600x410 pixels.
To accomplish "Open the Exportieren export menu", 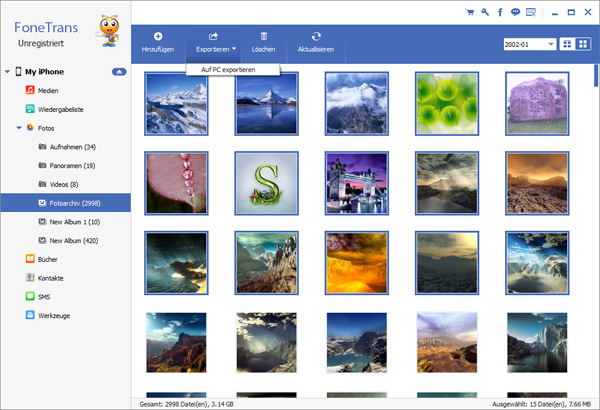I will pos(216,43).
